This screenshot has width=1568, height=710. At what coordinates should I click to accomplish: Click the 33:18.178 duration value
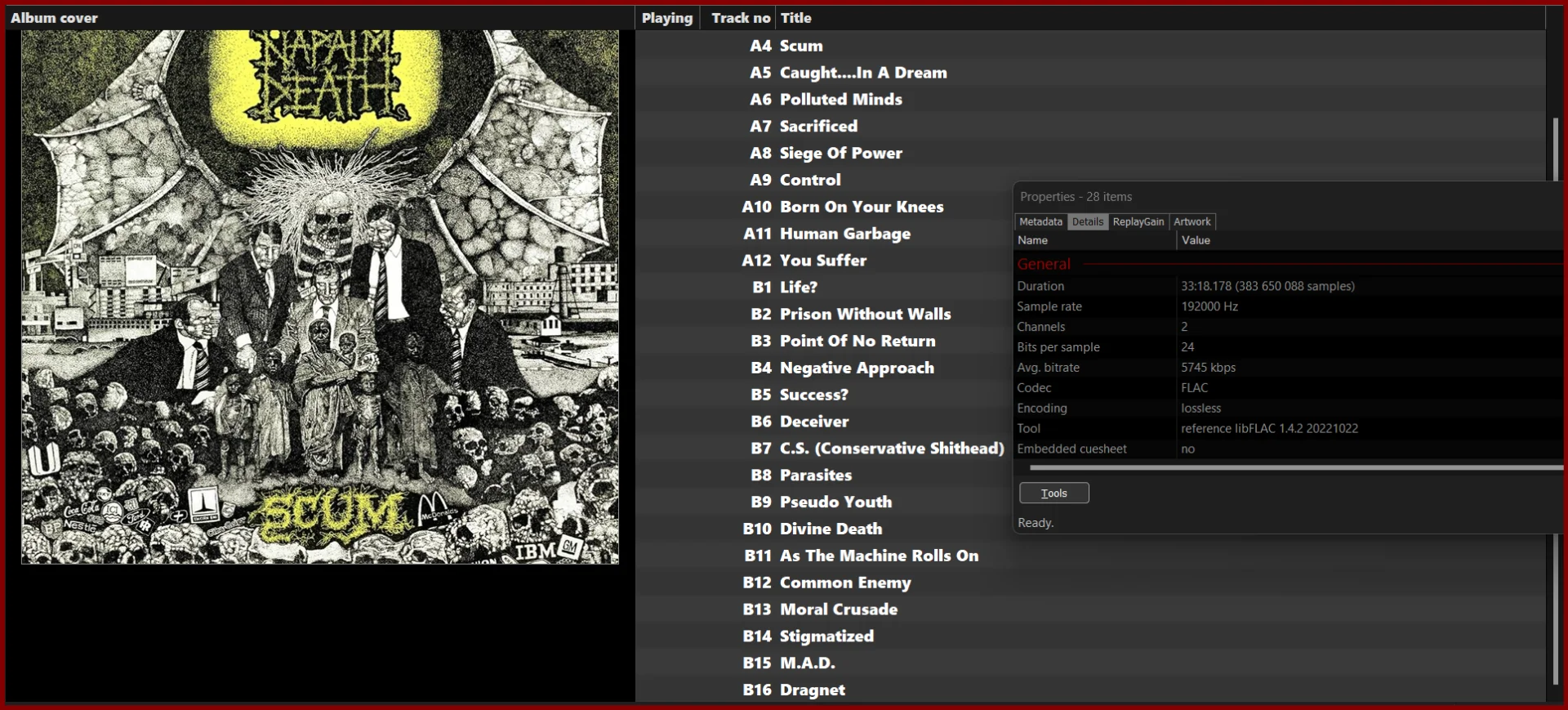click(x=1267, y=286)
